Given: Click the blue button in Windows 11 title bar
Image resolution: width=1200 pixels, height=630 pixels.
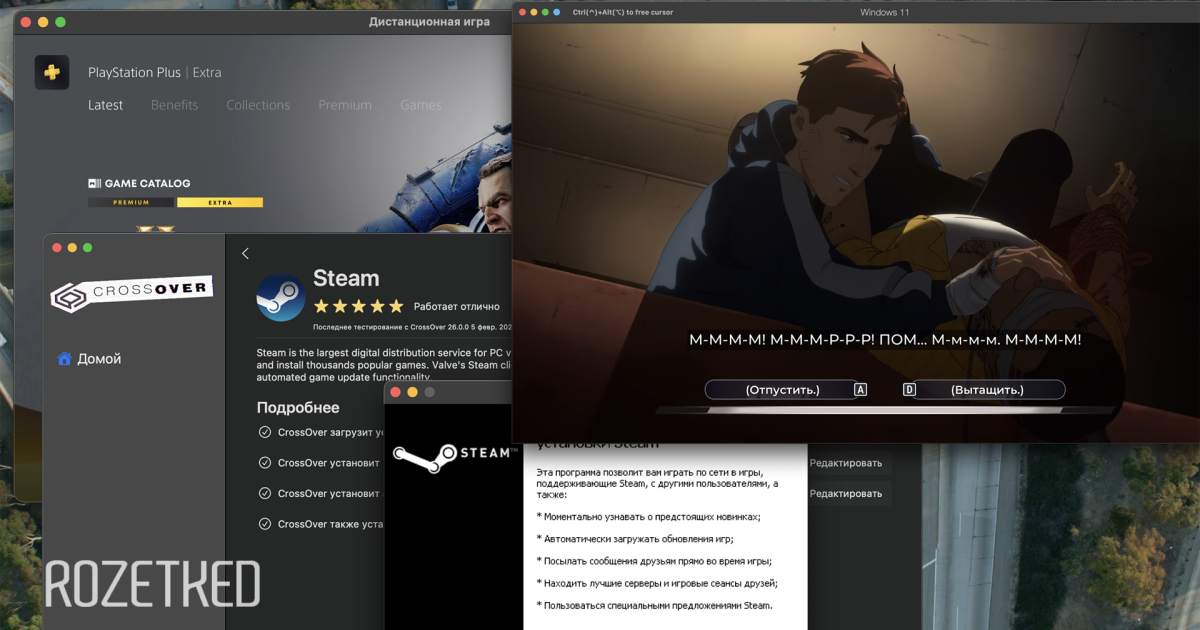Looking at the screenshot, I should (557, 12).
